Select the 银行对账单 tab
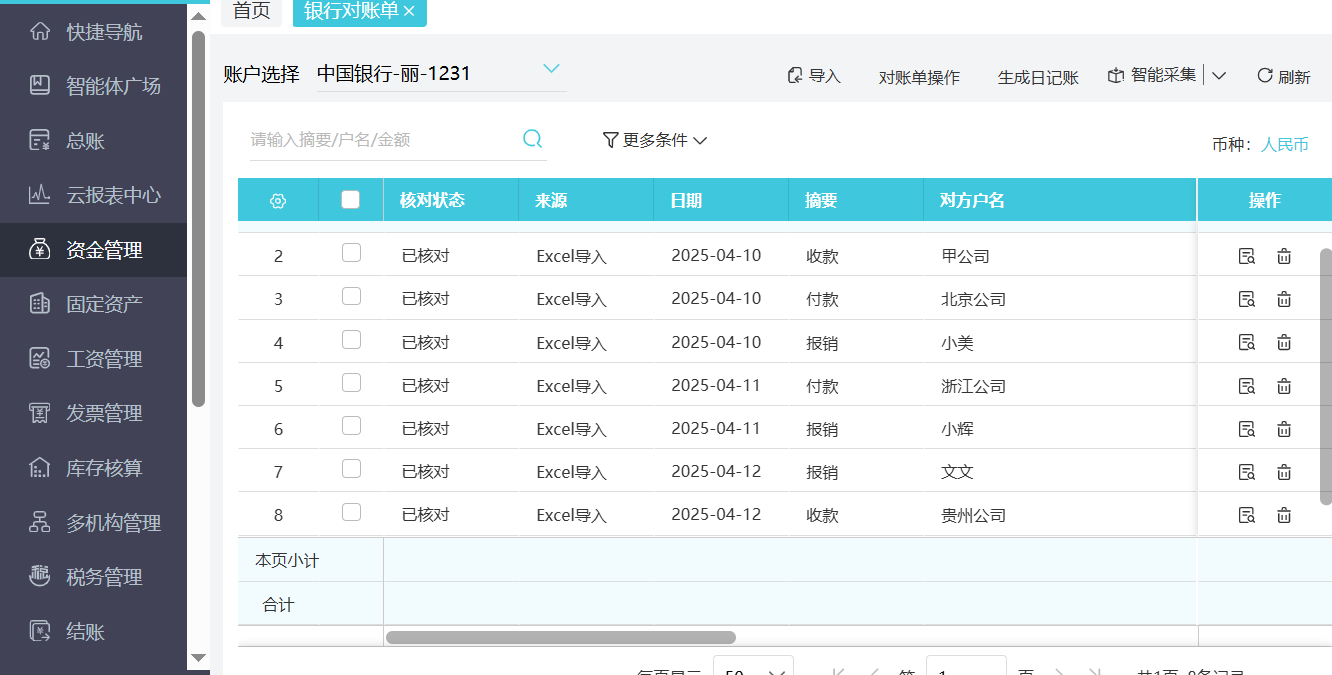1332x675 pixels. 352,13
